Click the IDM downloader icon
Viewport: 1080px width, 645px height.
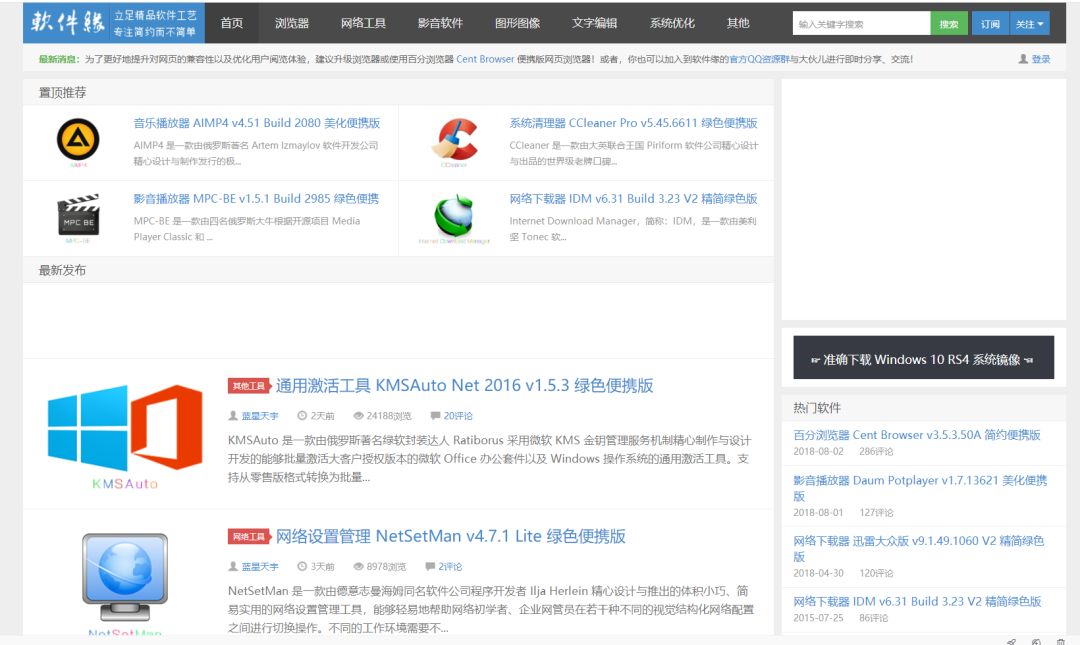[453, 214]
